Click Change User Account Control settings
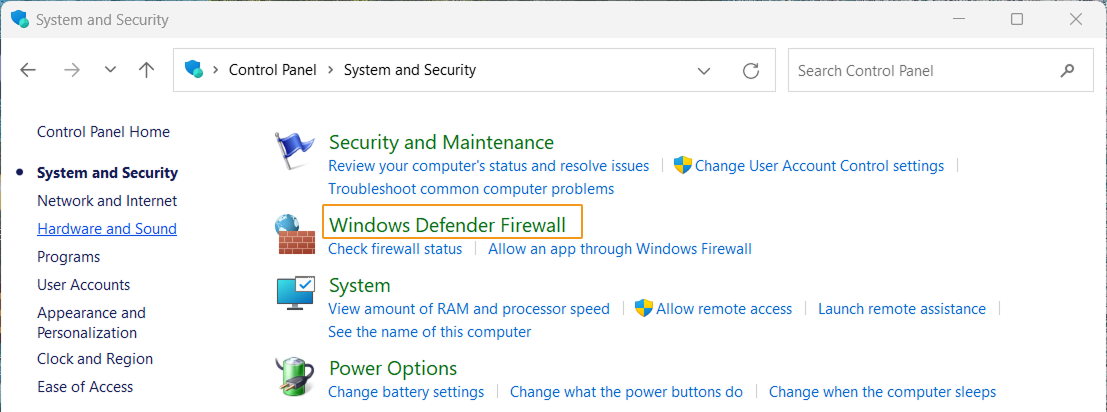Viewport: 1107px width, 412px height. pyautogui.click(x=819, y=166)
